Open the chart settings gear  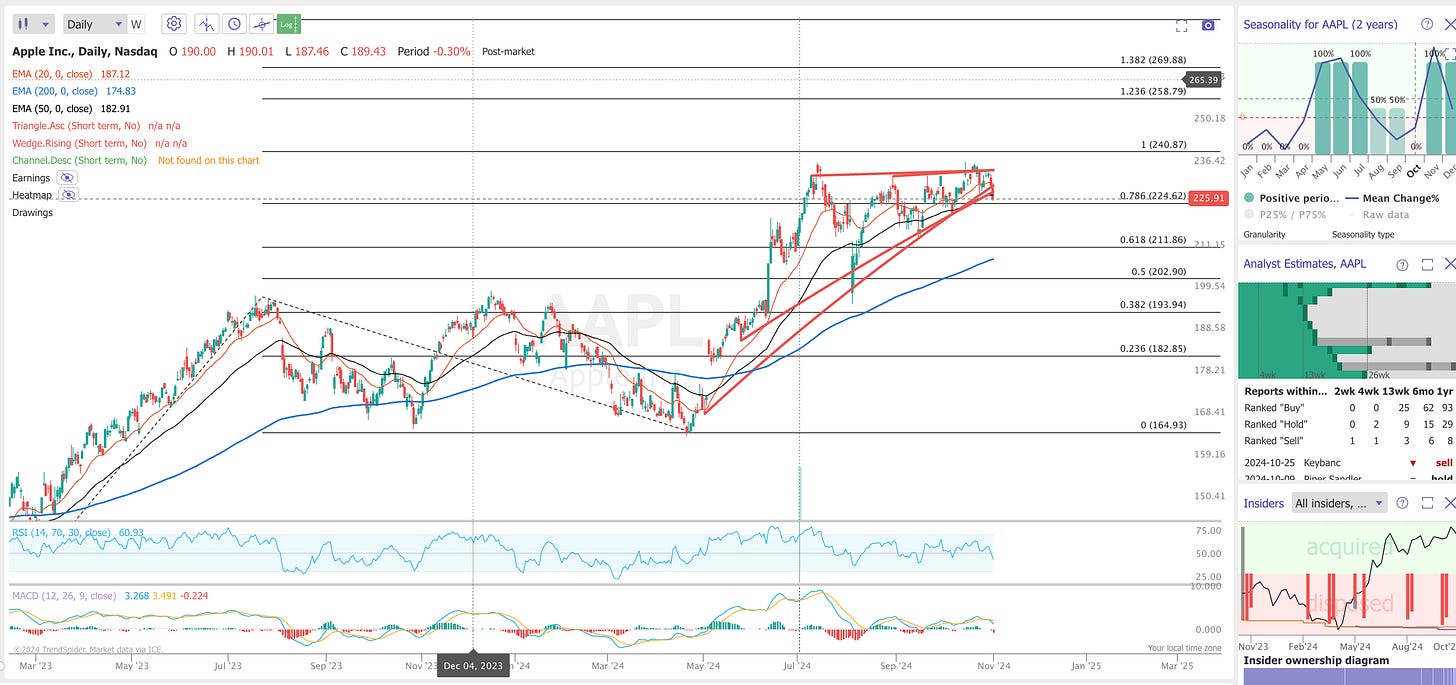coord(174,24)
